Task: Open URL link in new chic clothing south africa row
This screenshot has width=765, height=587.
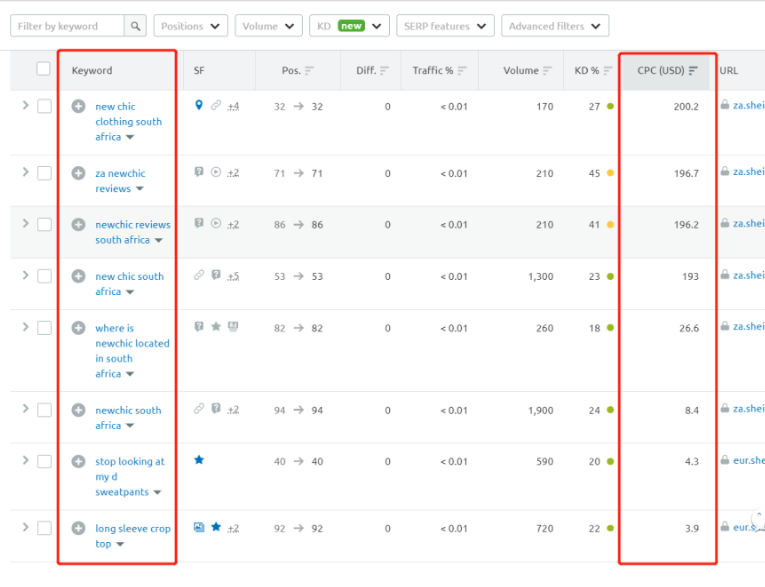Action: click(x=748, y=105)
